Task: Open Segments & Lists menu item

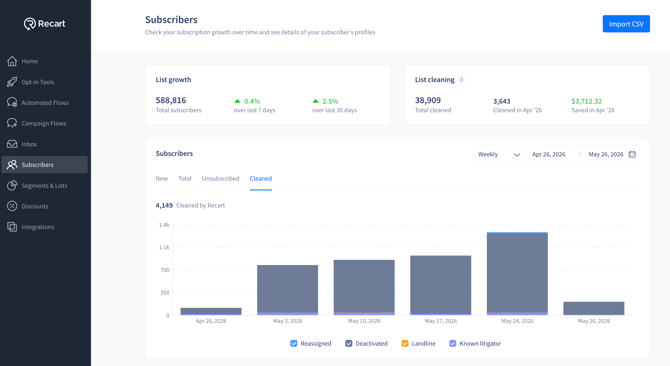Action: point(44,185)
